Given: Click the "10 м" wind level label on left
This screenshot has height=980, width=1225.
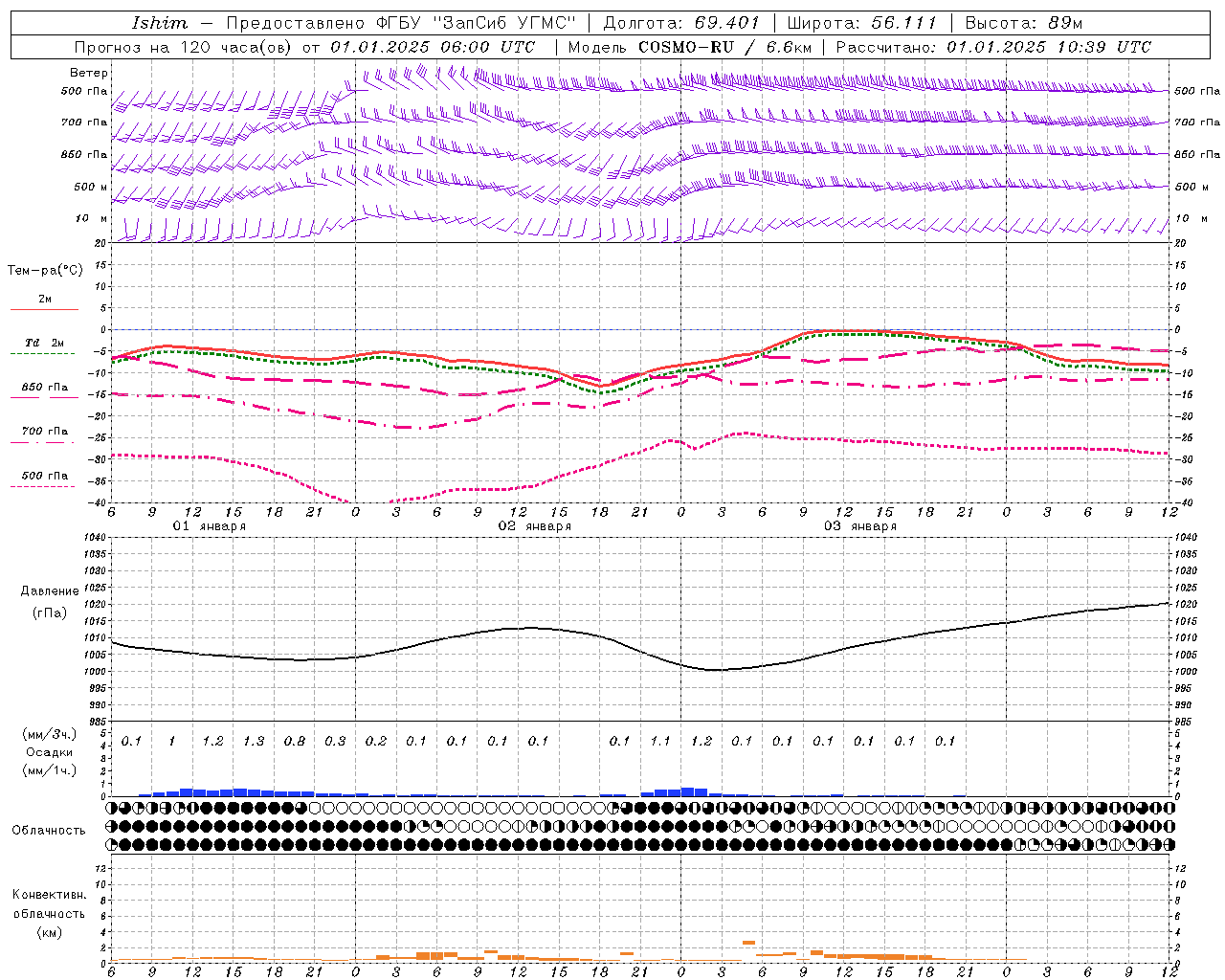Looking at the screenshot, I should 91,218.
